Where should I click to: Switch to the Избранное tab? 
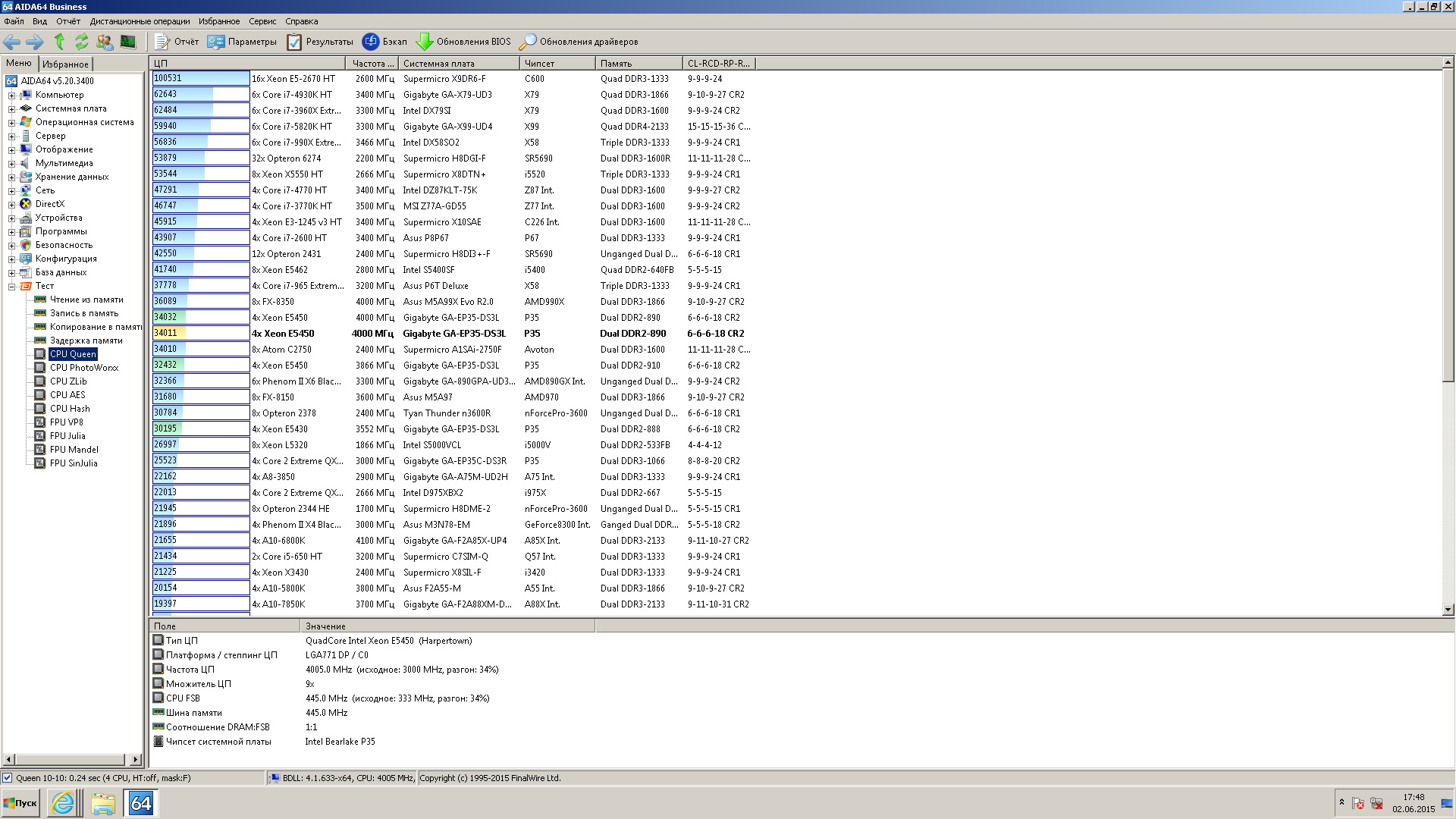click(65, 64)
